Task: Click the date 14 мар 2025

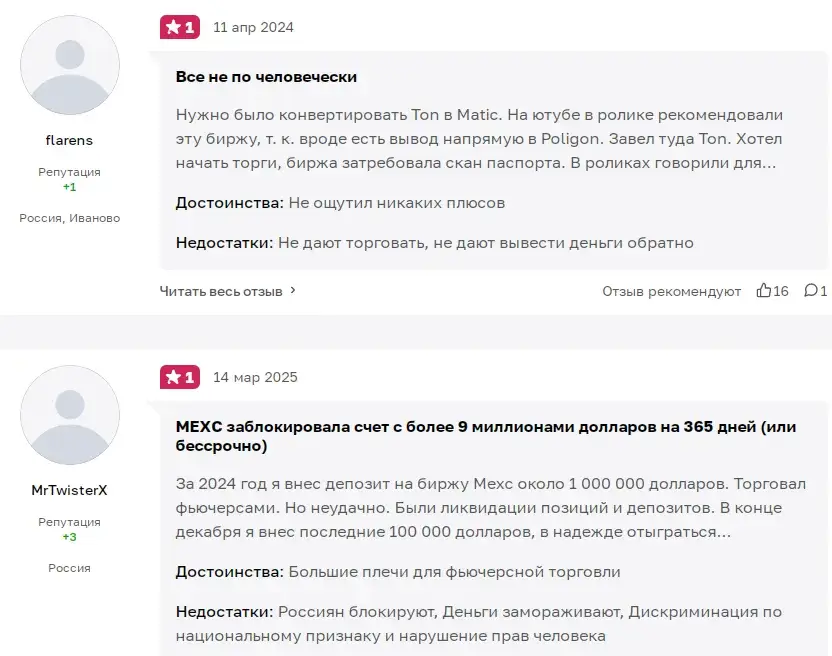Action: pyautogui.click(x=255, y=377)
